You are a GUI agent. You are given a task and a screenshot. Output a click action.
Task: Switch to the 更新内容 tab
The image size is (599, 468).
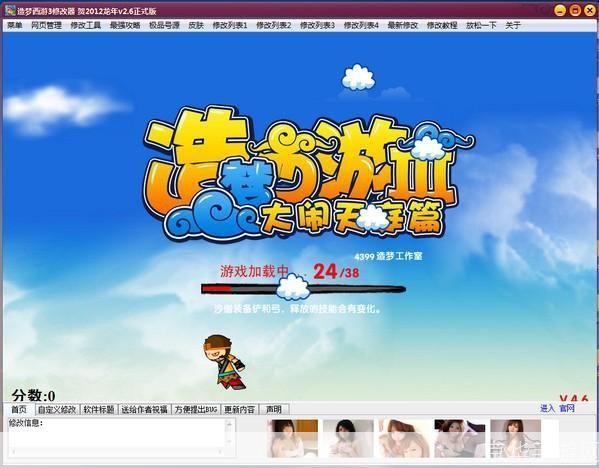(x=240, y=410)
